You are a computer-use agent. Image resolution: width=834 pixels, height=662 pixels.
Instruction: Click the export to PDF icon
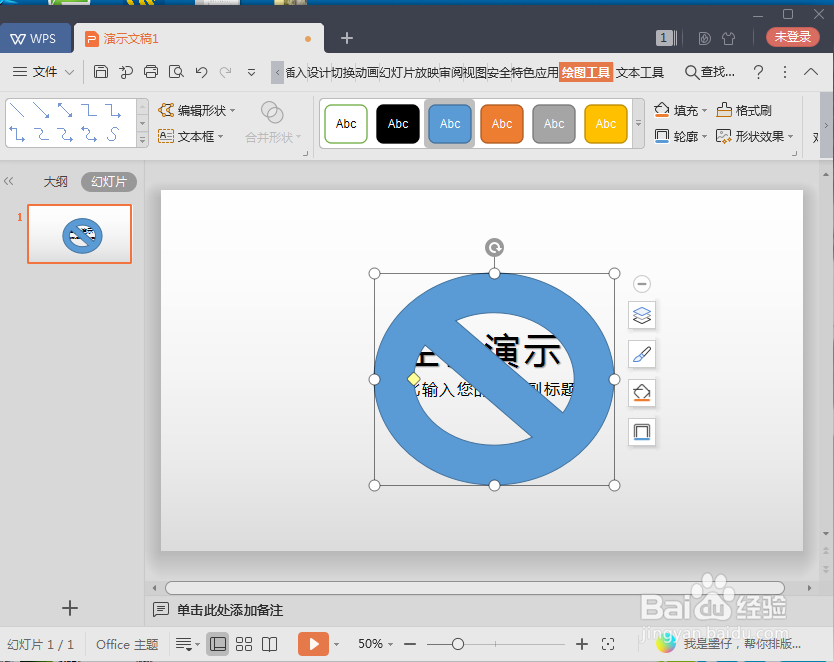pyautogui.click(x=126, y=71)
